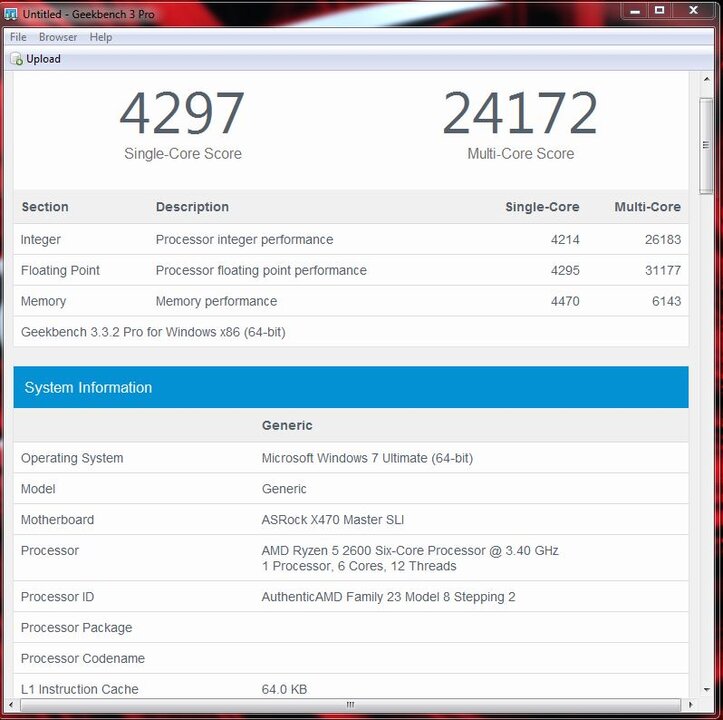Click the vertical scrollbar down arrow

pos(706,690)
